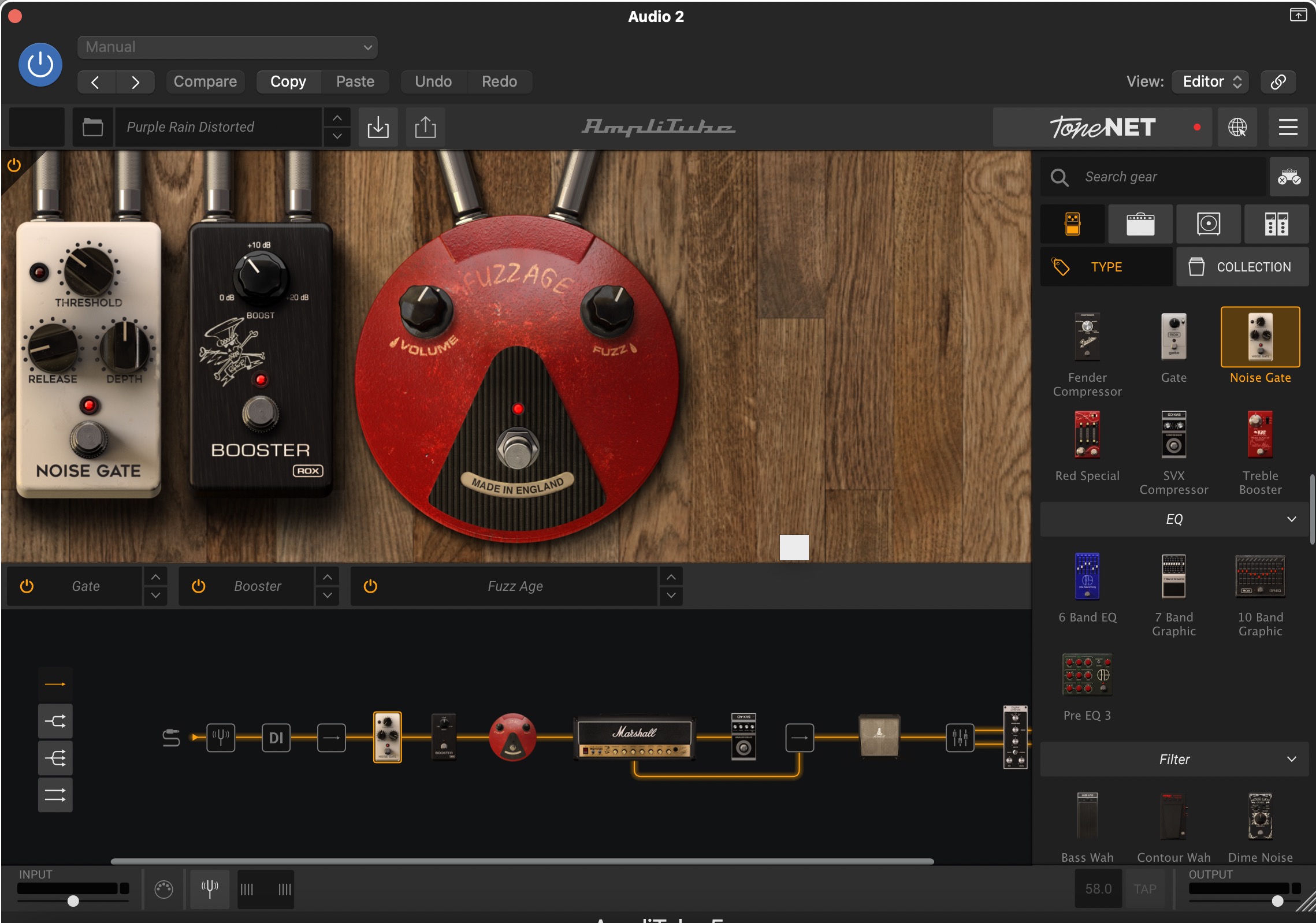Click the tuner block in chain

221,738
